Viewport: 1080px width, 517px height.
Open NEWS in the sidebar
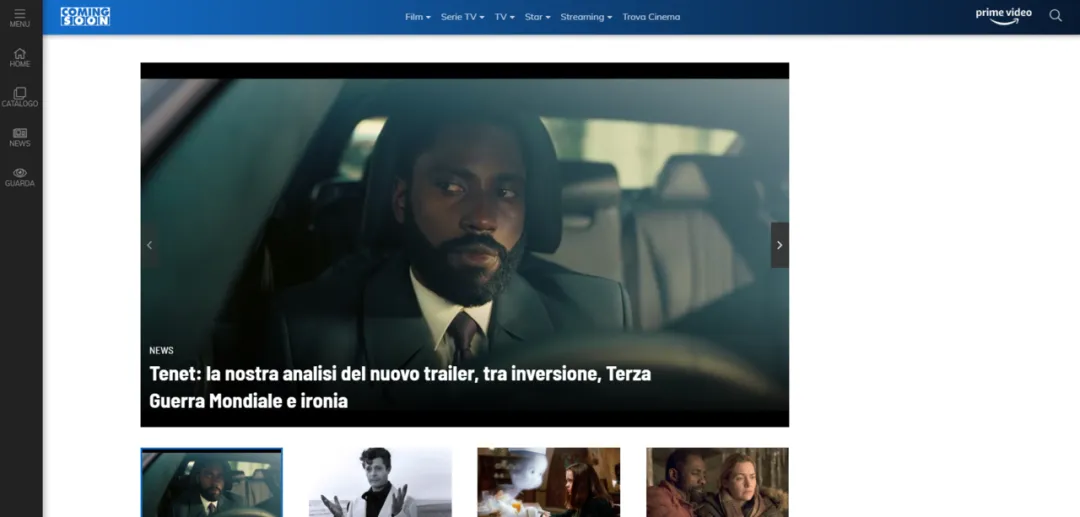click(x=19, y=138)
